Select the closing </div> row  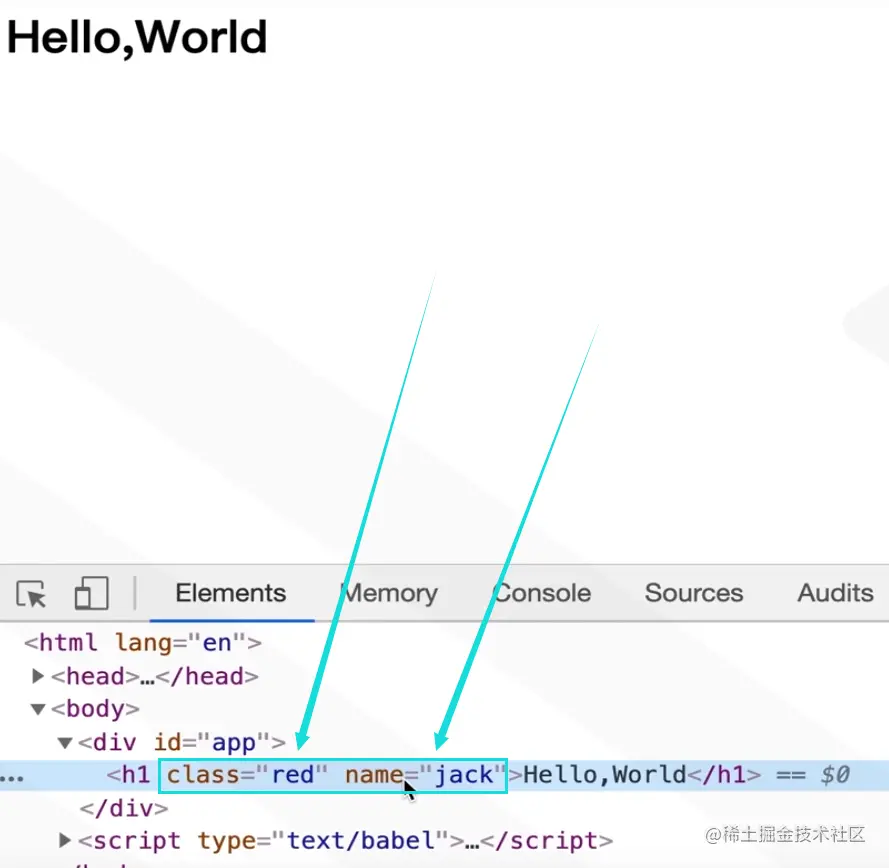tap(124, 808)
